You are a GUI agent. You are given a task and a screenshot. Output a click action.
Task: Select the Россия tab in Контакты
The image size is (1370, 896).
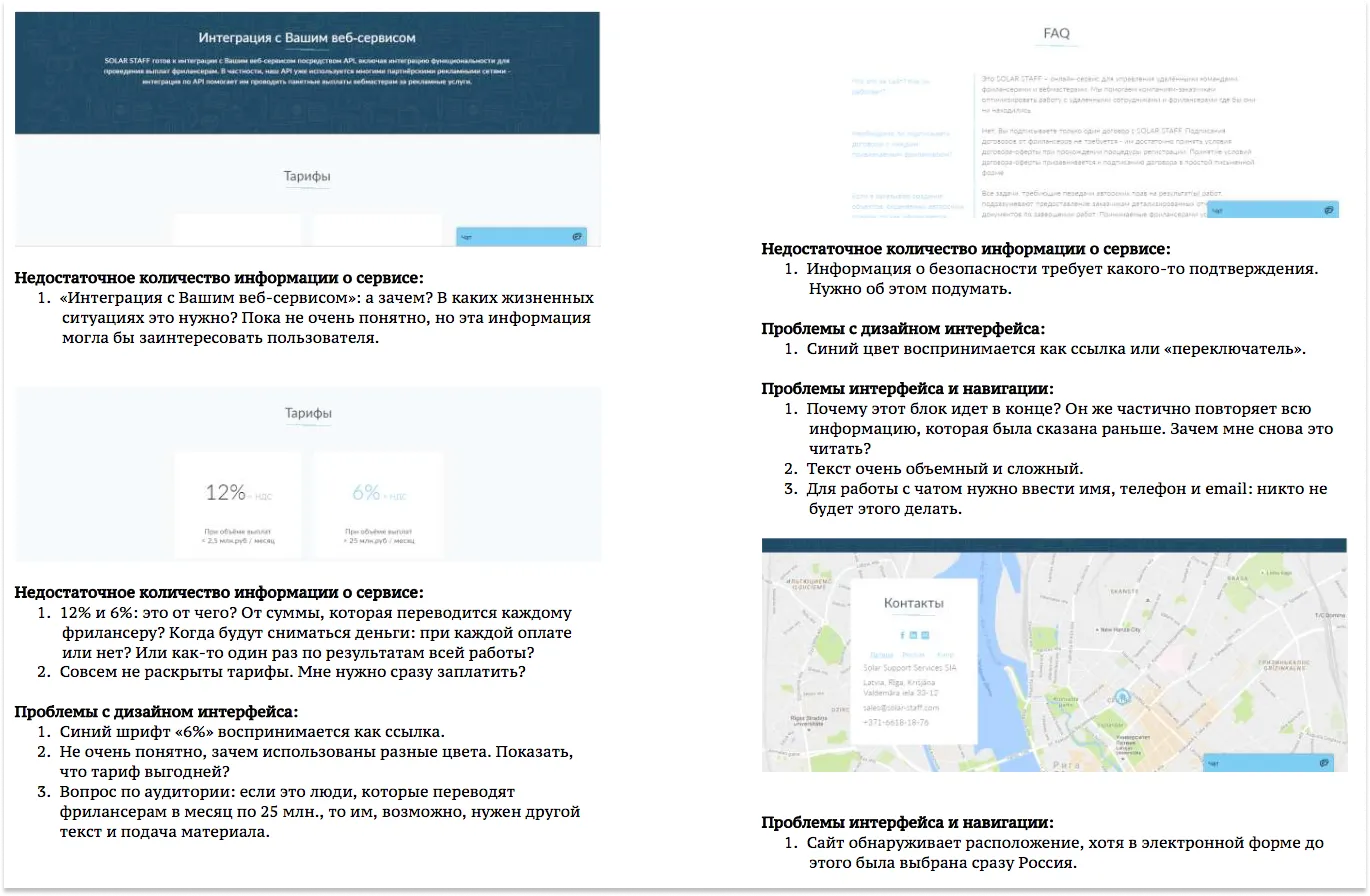click(914, 655)
